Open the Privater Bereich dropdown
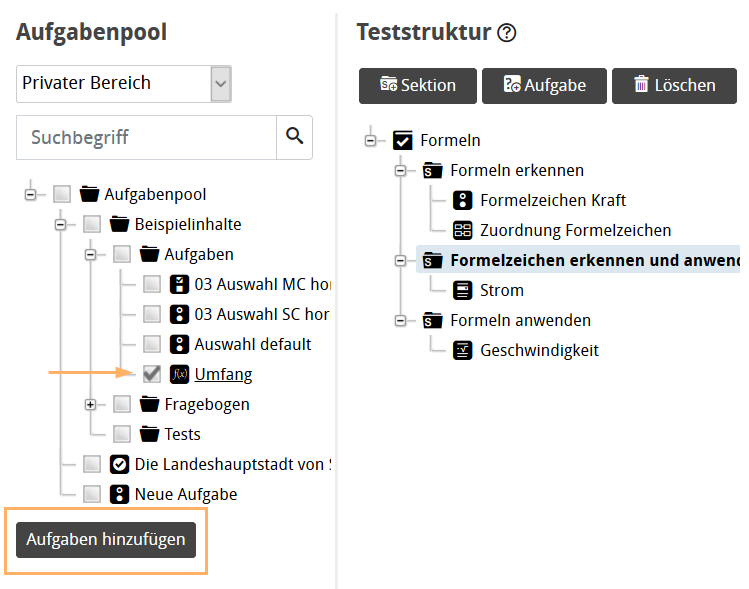Screen dimensions: 749x589 (221, 84)
